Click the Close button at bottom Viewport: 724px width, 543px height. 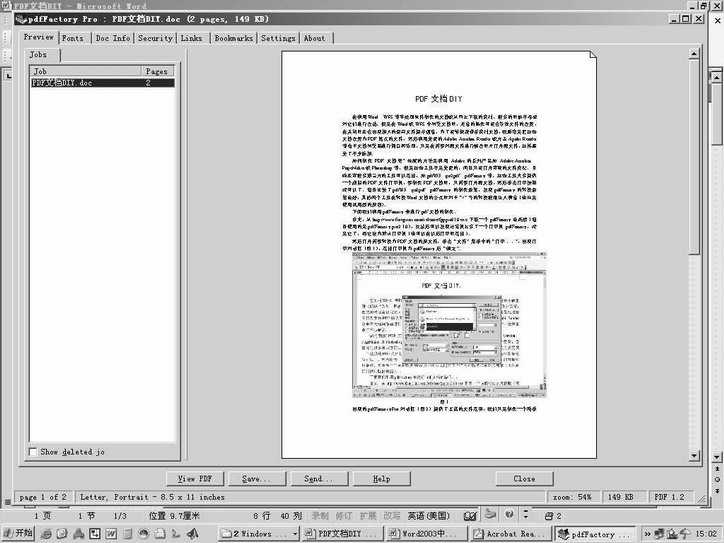(524, 479)
